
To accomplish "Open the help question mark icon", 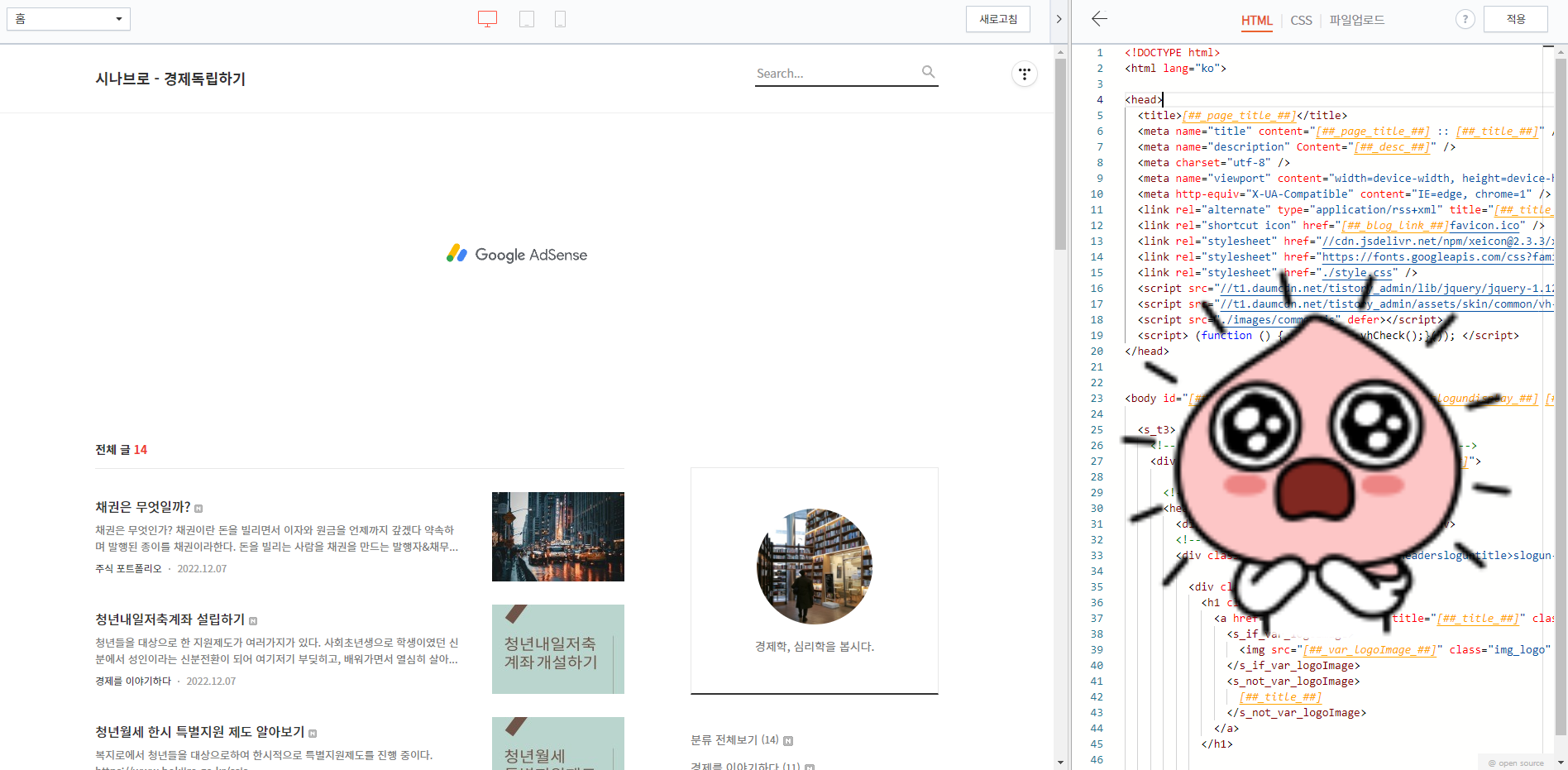I will tap(1465, 19).
